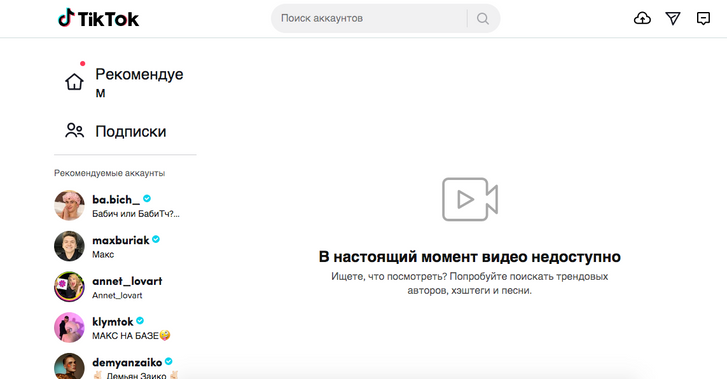This screenshot has width=727, height=379.
Task: Open messages via paper plane icon
Action: [x=673, y=18]
